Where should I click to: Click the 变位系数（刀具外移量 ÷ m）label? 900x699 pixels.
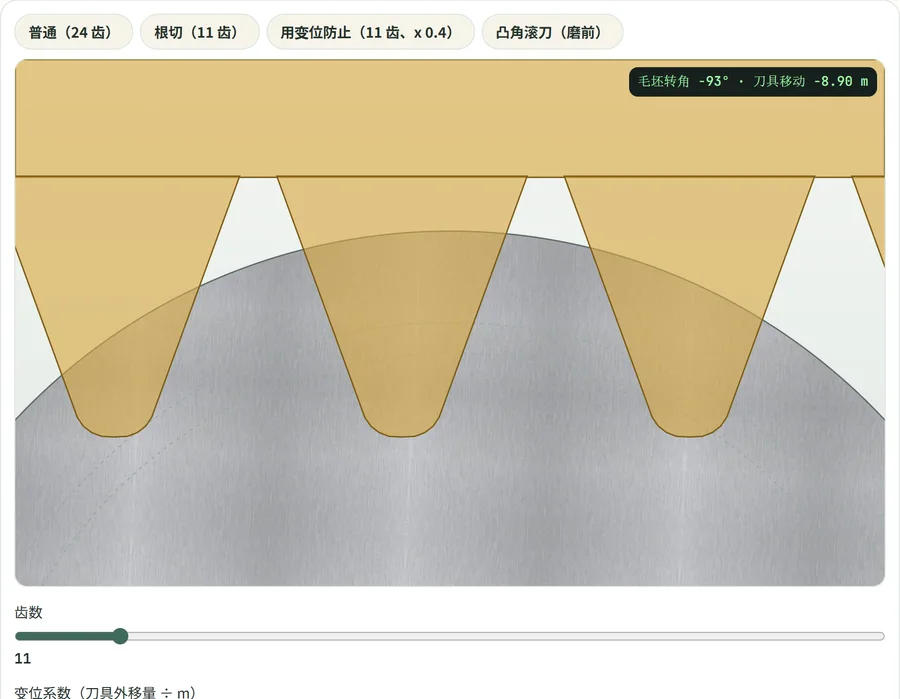105,692
